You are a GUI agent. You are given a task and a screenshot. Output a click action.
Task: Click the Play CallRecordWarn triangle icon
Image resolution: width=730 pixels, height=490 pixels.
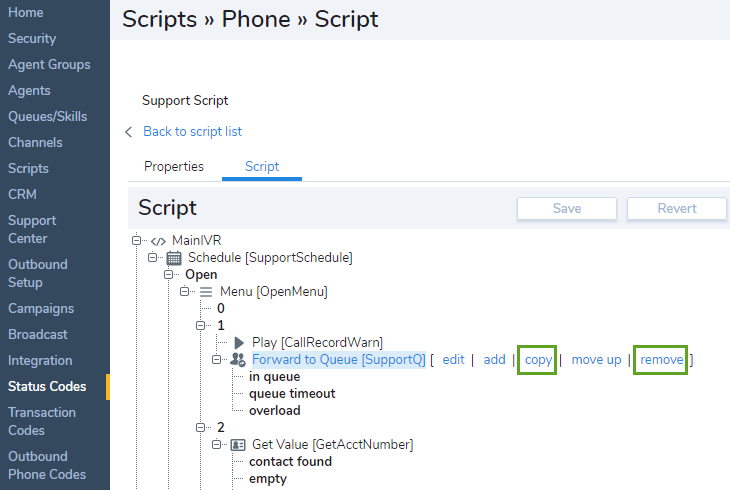tap(239, 343)
